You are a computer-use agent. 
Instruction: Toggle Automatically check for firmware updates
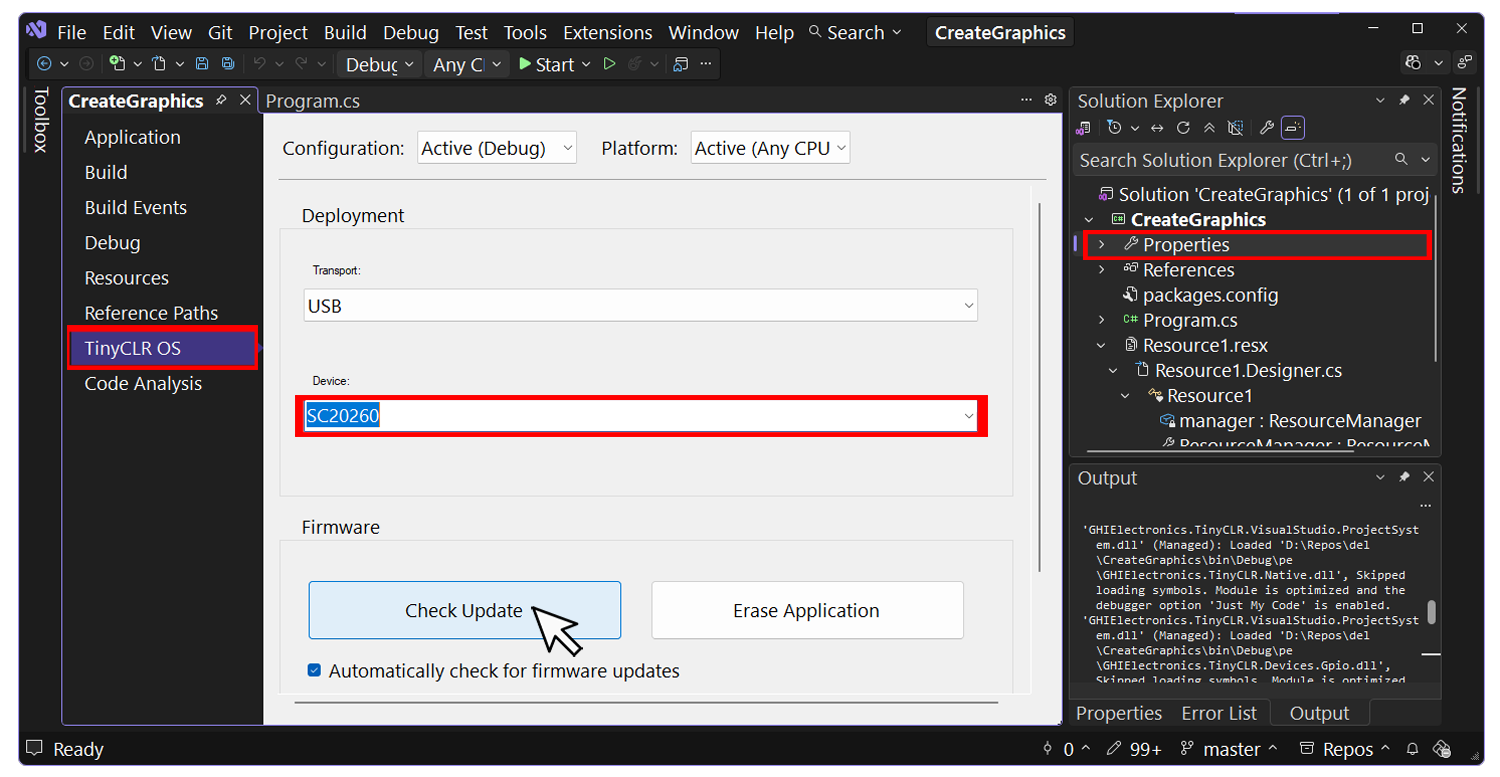tap(314, 671)
